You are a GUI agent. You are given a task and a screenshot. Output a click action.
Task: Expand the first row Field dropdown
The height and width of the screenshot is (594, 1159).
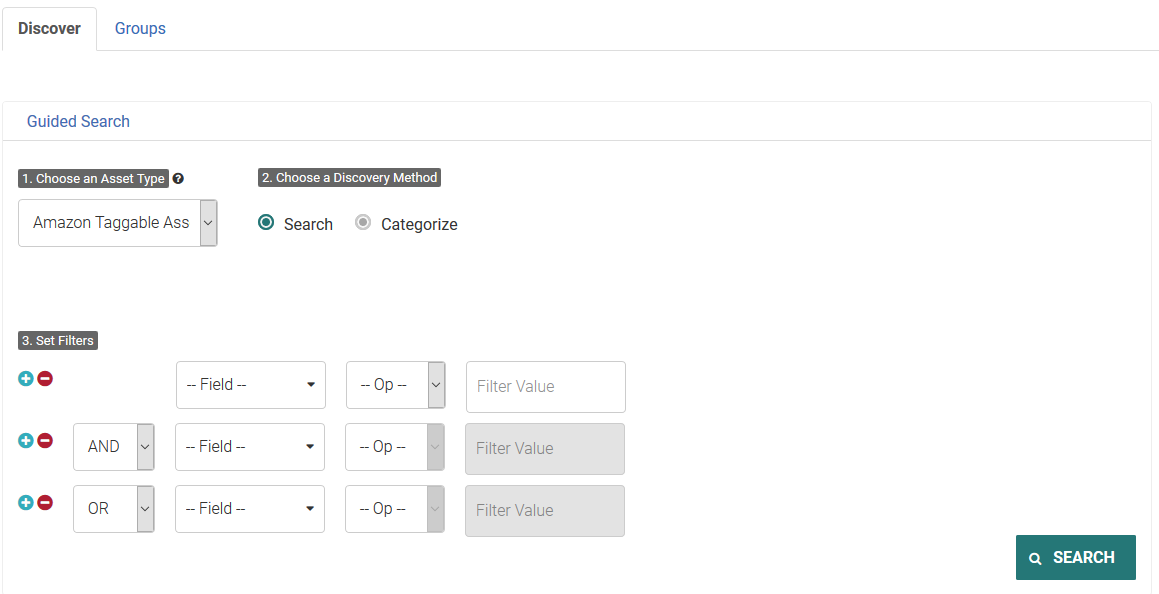[x=250, y=385]
